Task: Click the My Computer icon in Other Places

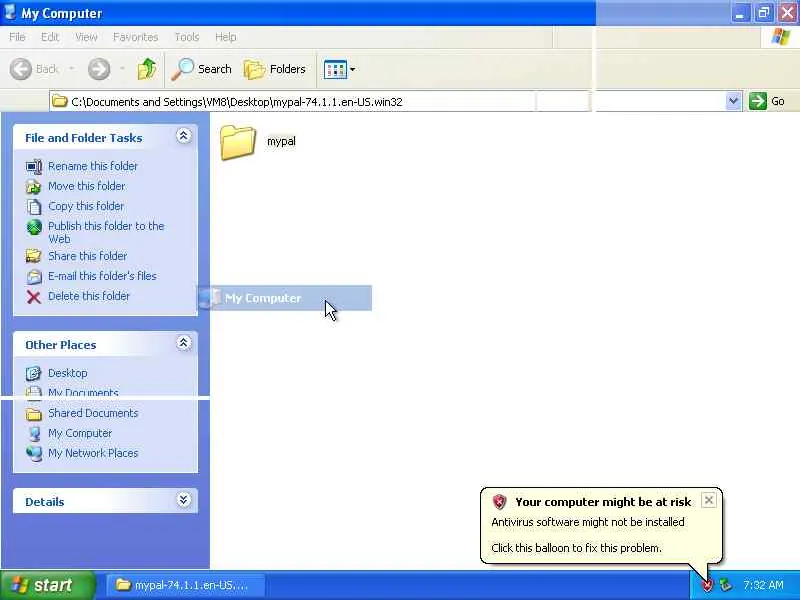Action: (34, 434)
